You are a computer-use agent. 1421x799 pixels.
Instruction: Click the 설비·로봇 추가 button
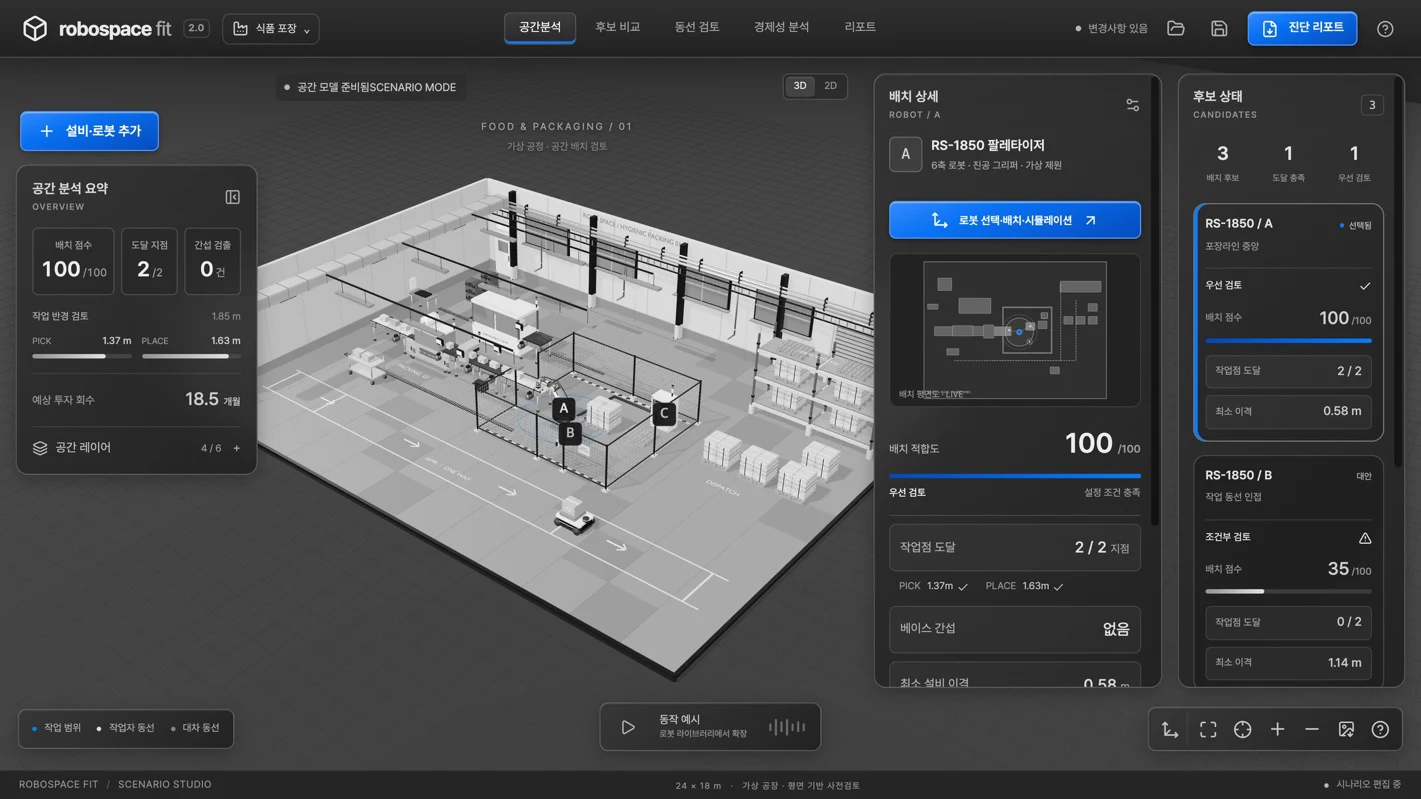click(x=89, y=131)
